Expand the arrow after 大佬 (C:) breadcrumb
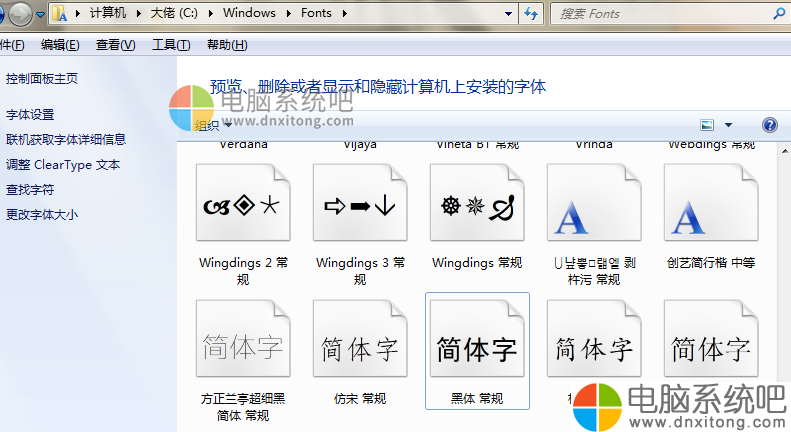The image size is (791, 432). pyautogui.click(x=211, y=14)
